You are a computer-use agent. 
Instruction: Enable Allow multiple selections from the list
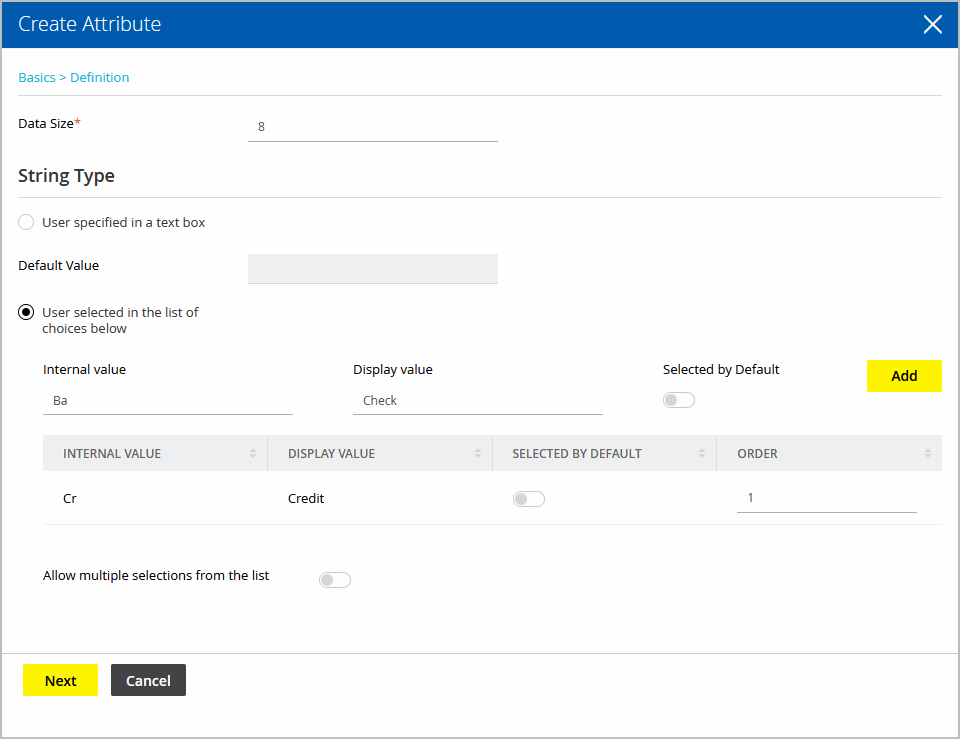point(334,580)
